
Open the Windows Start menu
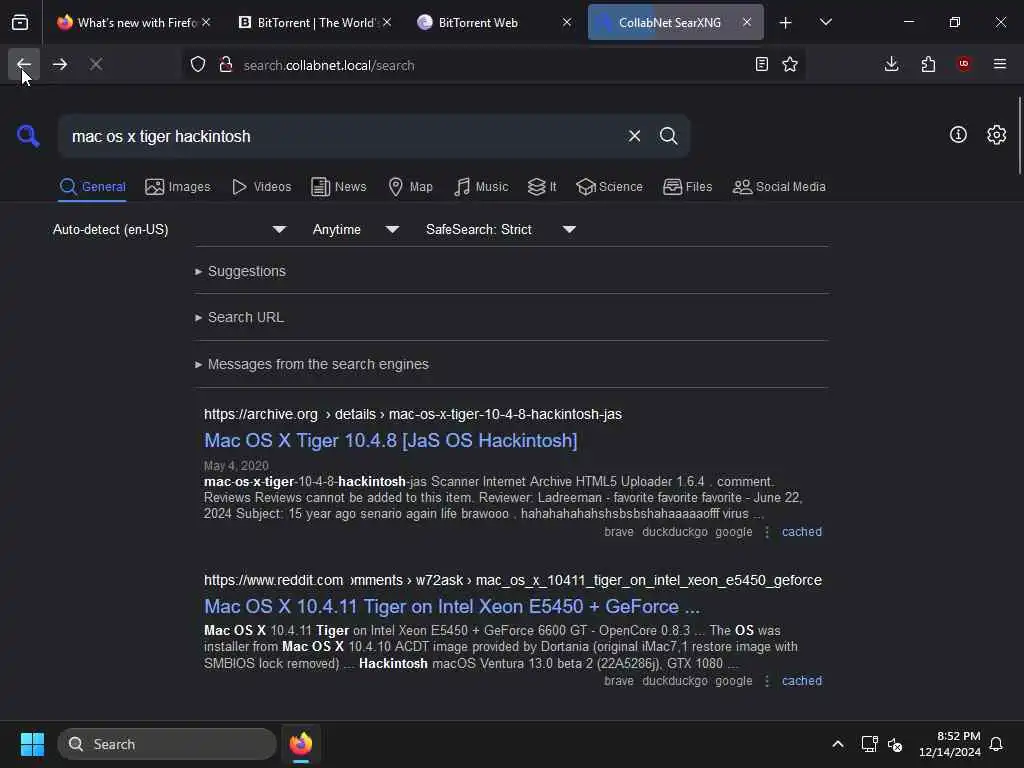(x=32, y=744)
